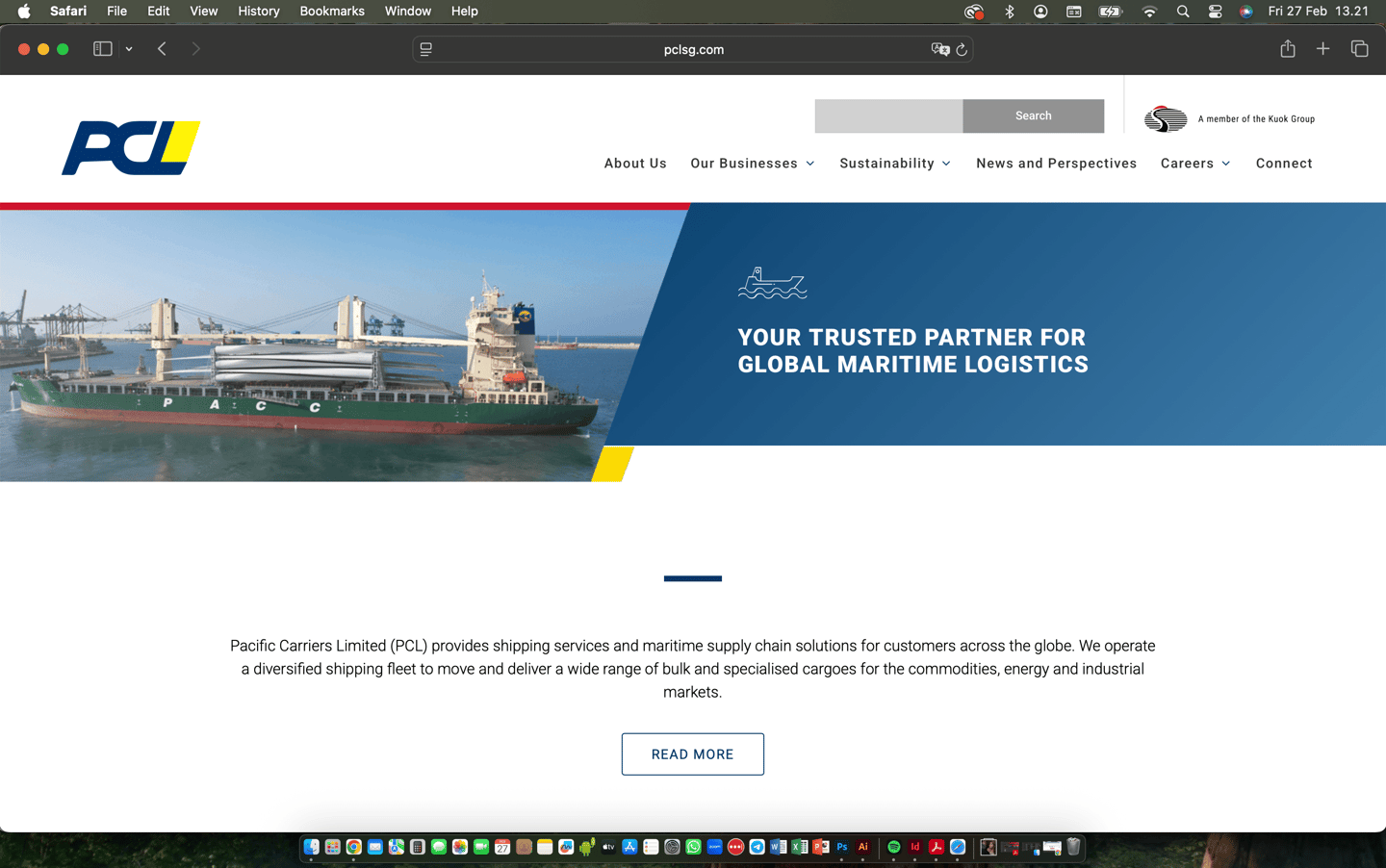Click the hero headline text
Viewport: 1386px width, 868px height.
(913, 351)
